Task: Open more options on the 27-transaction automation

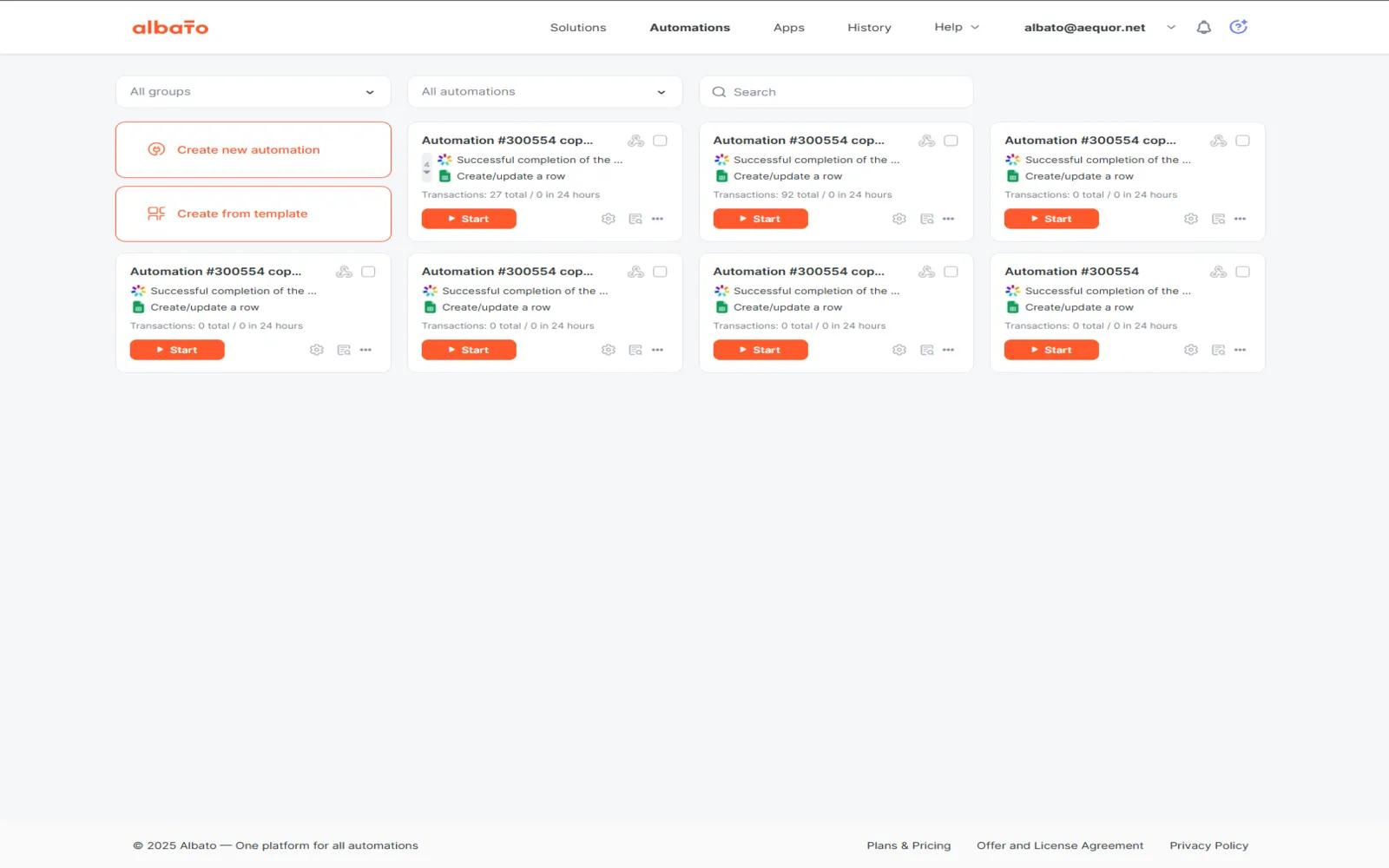Action: coord(657,219)
